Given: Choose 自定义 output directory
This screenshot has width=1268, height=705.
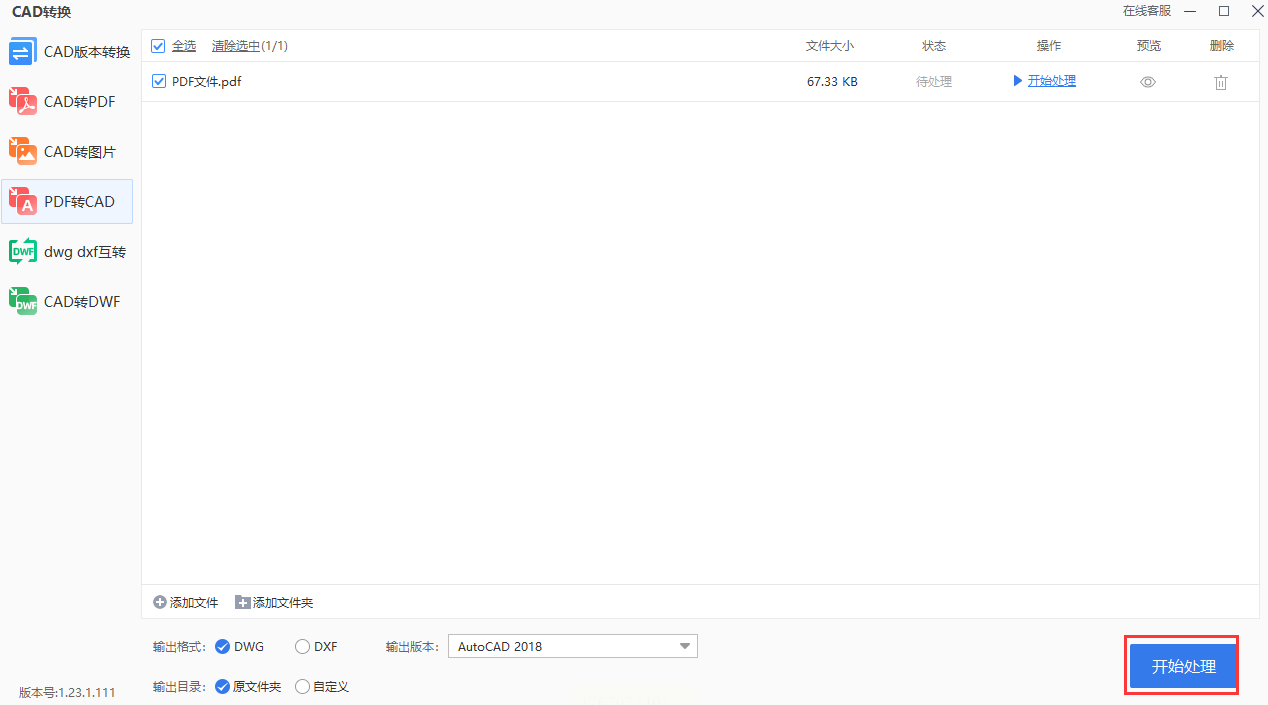Looking at the screenshot, I should (302, 687).
